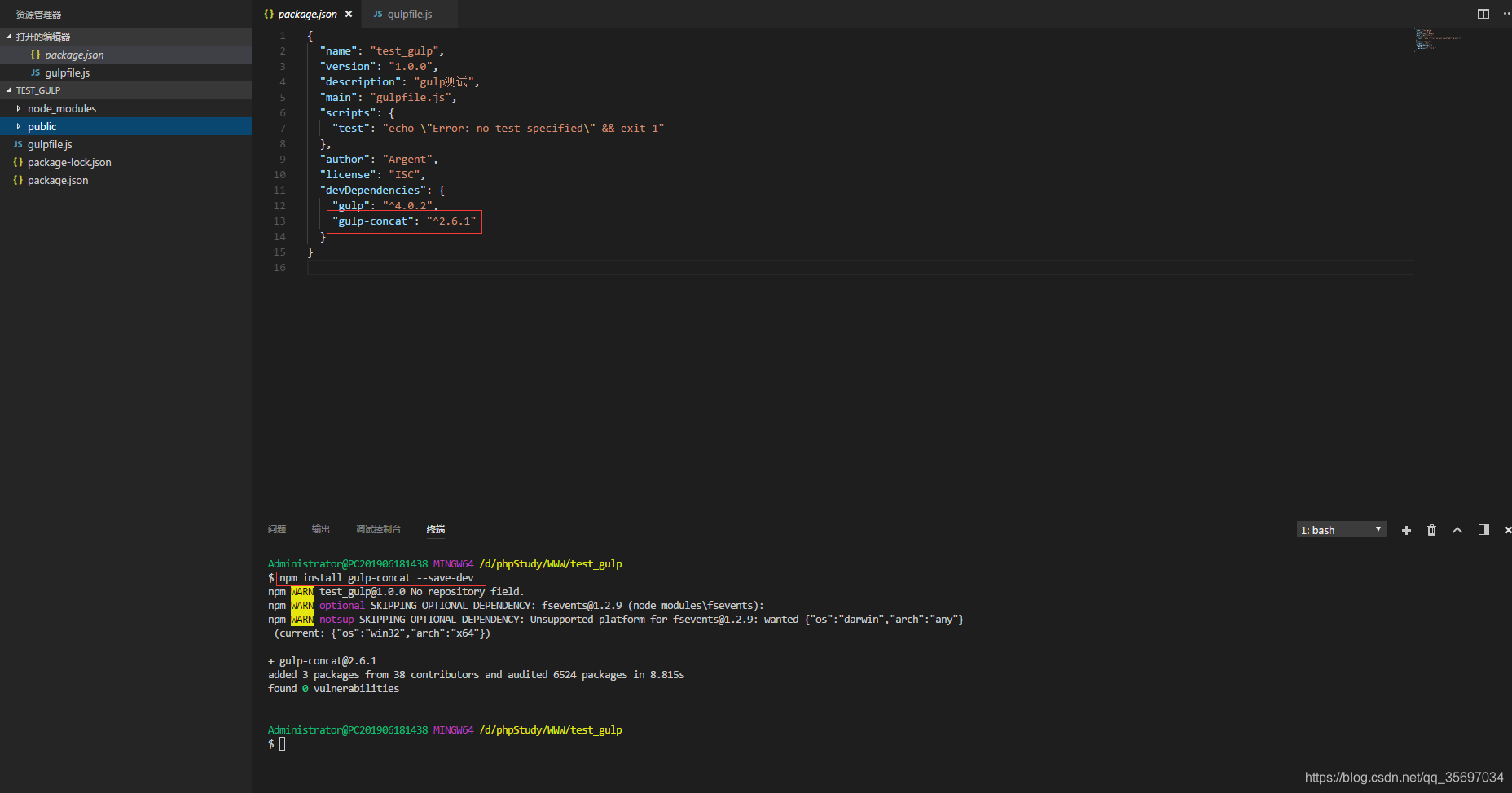Open package.json from the TEST_GULP tree

coord(125,180)
